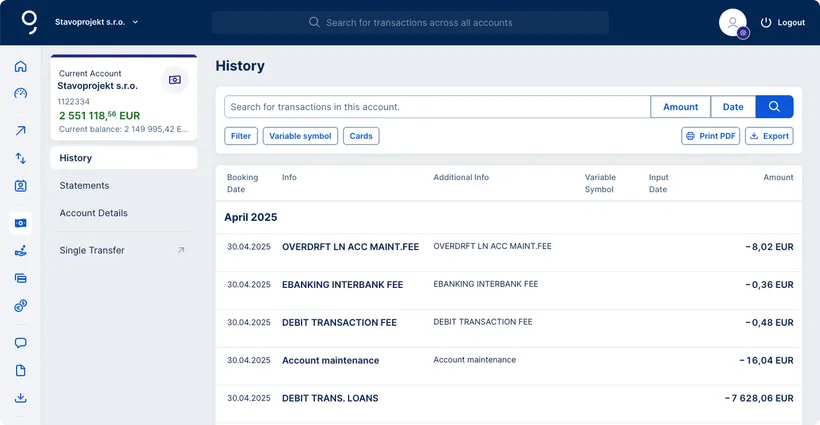Open the document icon in the sidebar
This screenshot has height=425, width=820.
tap(20, 371)
